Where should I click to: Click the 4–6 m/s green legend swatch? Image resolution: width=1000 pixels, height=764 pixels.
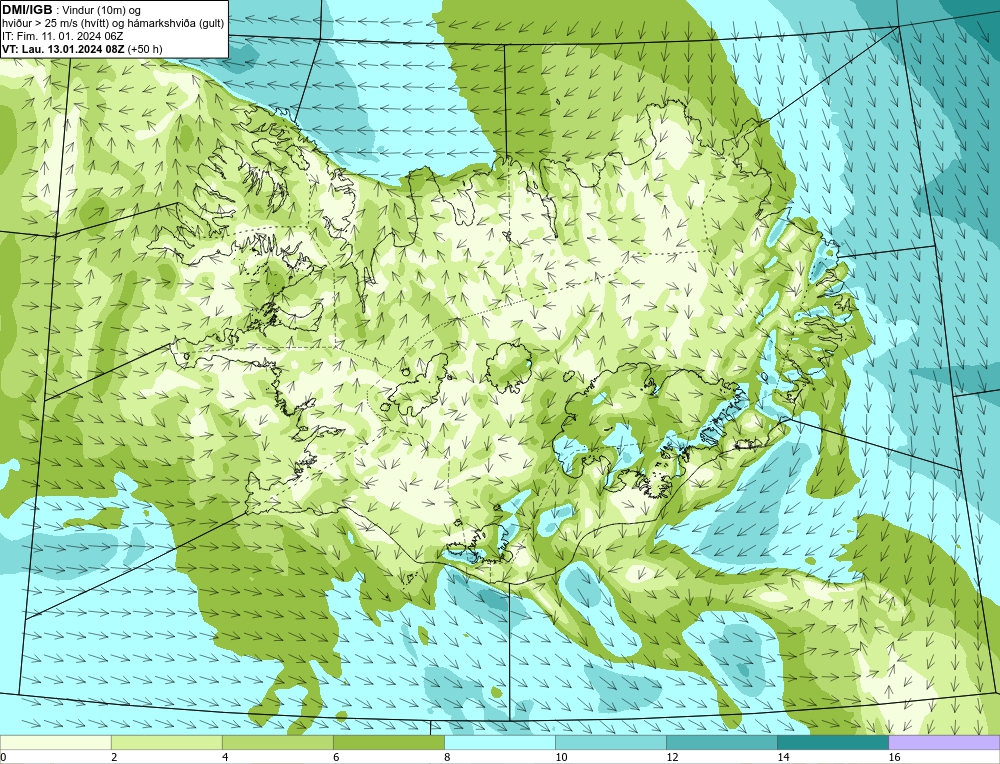pyautogui.click(x=277, y=742)
